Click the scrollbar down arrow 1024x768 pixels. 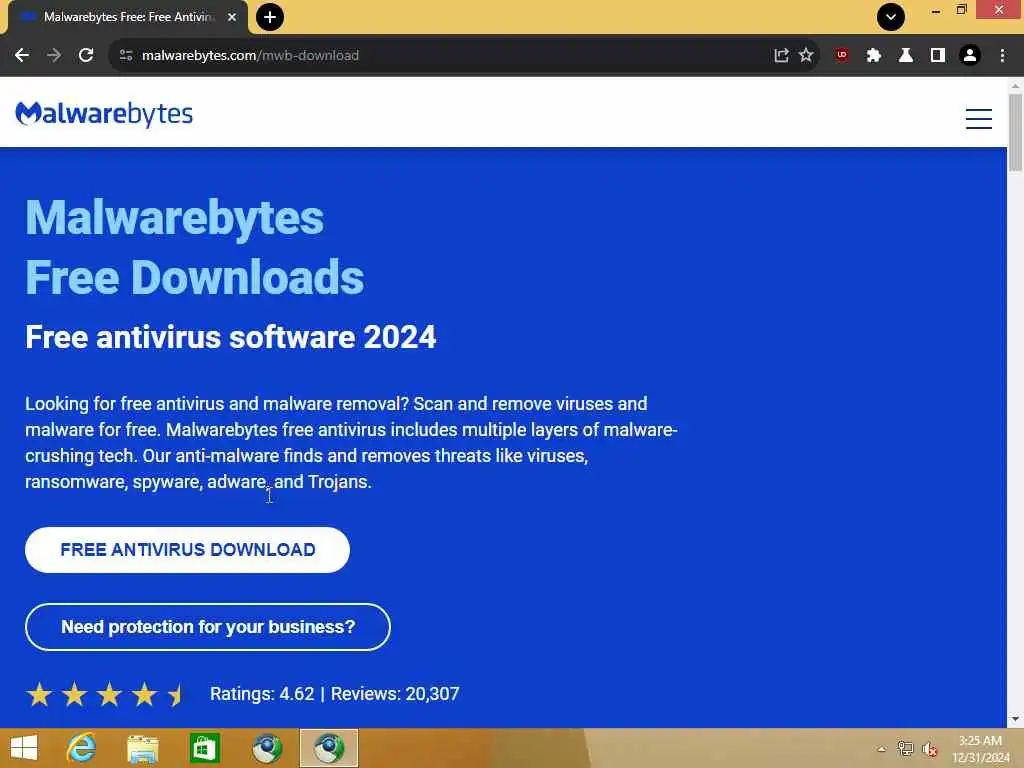tap(1015, 719)
